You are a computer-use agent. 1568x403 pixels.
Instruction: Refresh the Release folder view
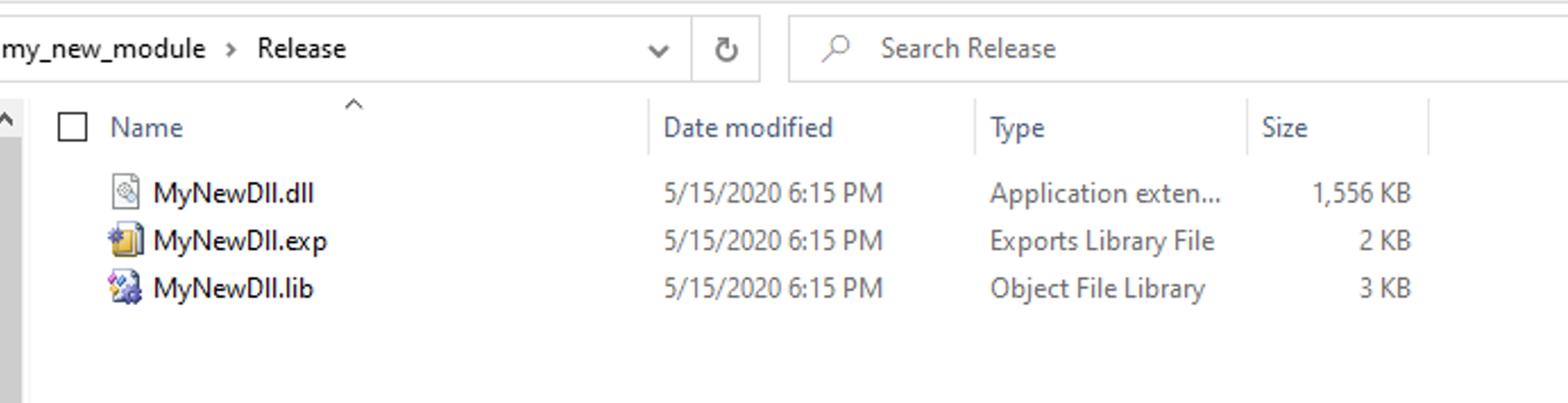click(x=725, y=49)
